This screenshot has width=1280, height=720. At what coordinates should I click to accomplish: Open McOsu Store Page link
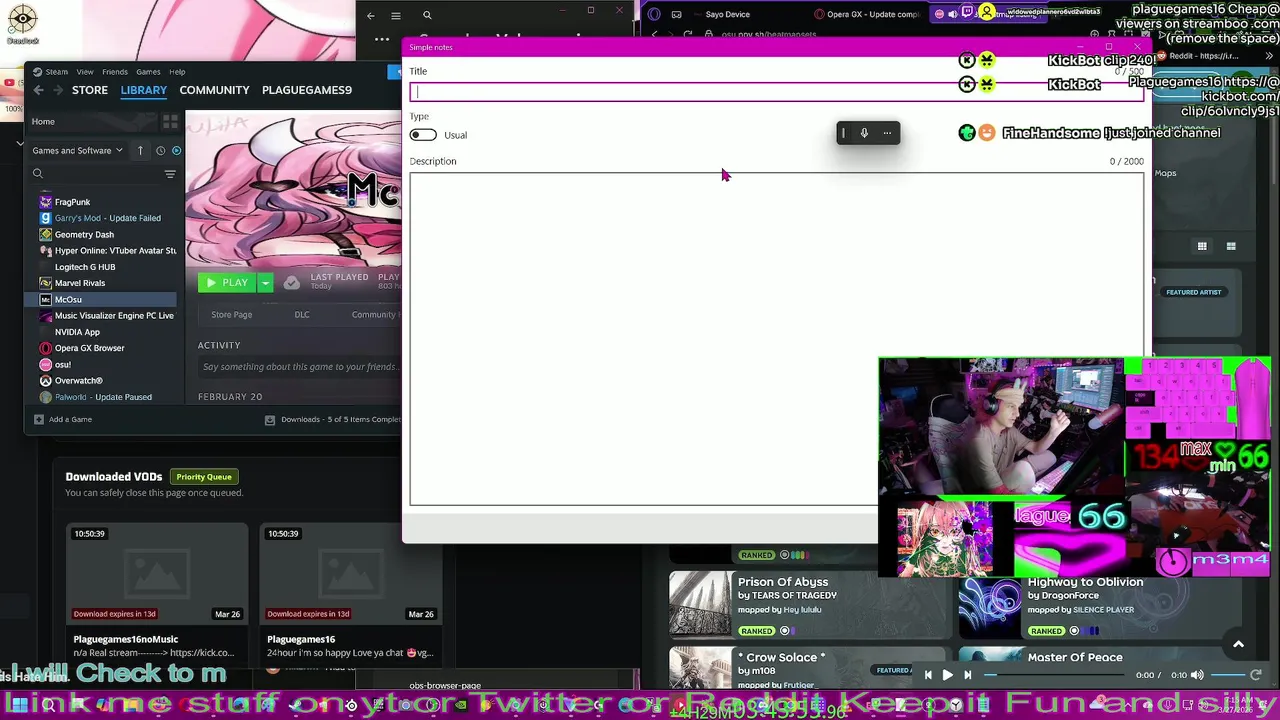tap(231, 315)
